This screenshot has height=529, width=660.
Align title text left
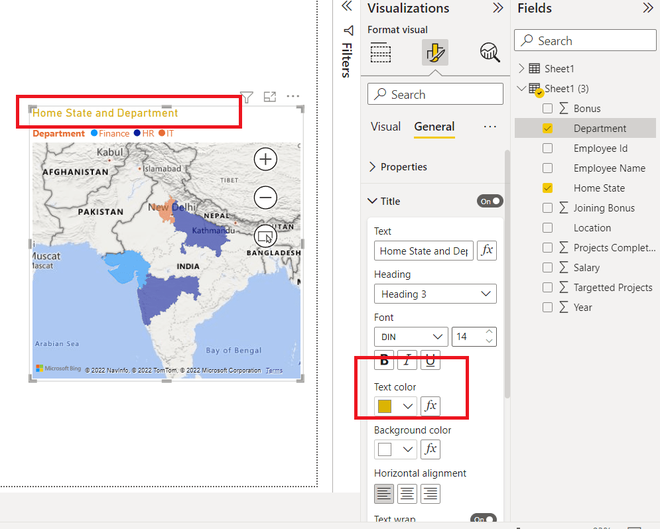click(x=384, y=493)
